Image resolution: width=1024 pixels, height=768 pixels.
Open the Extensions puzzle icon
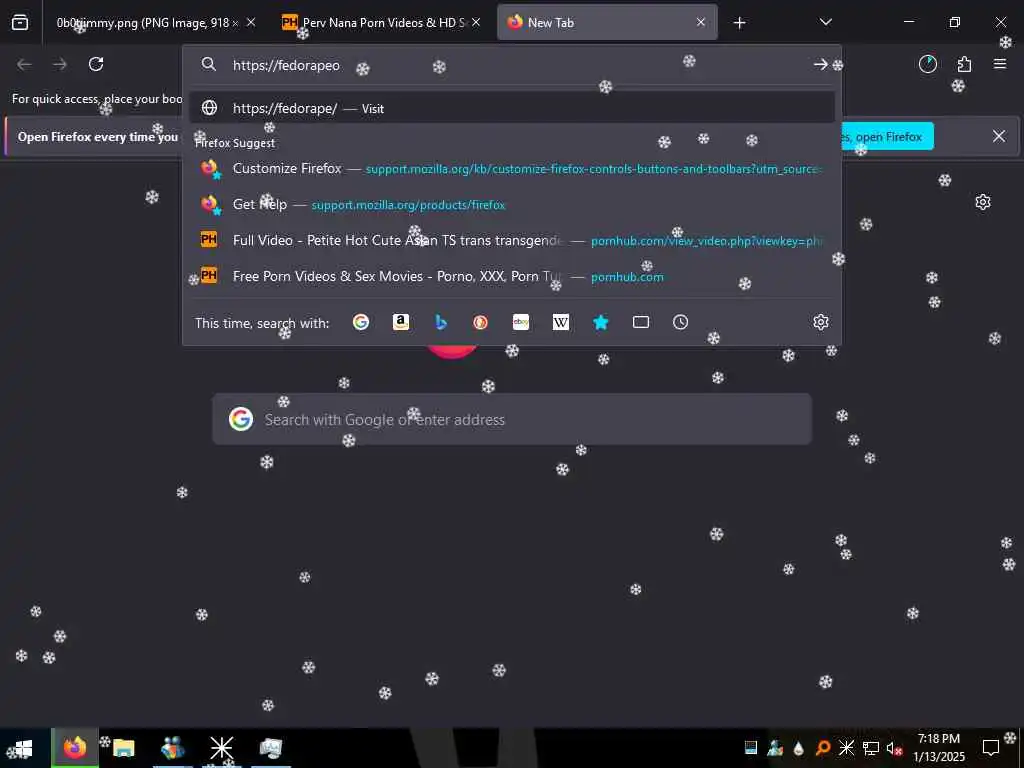click(964, 64)
